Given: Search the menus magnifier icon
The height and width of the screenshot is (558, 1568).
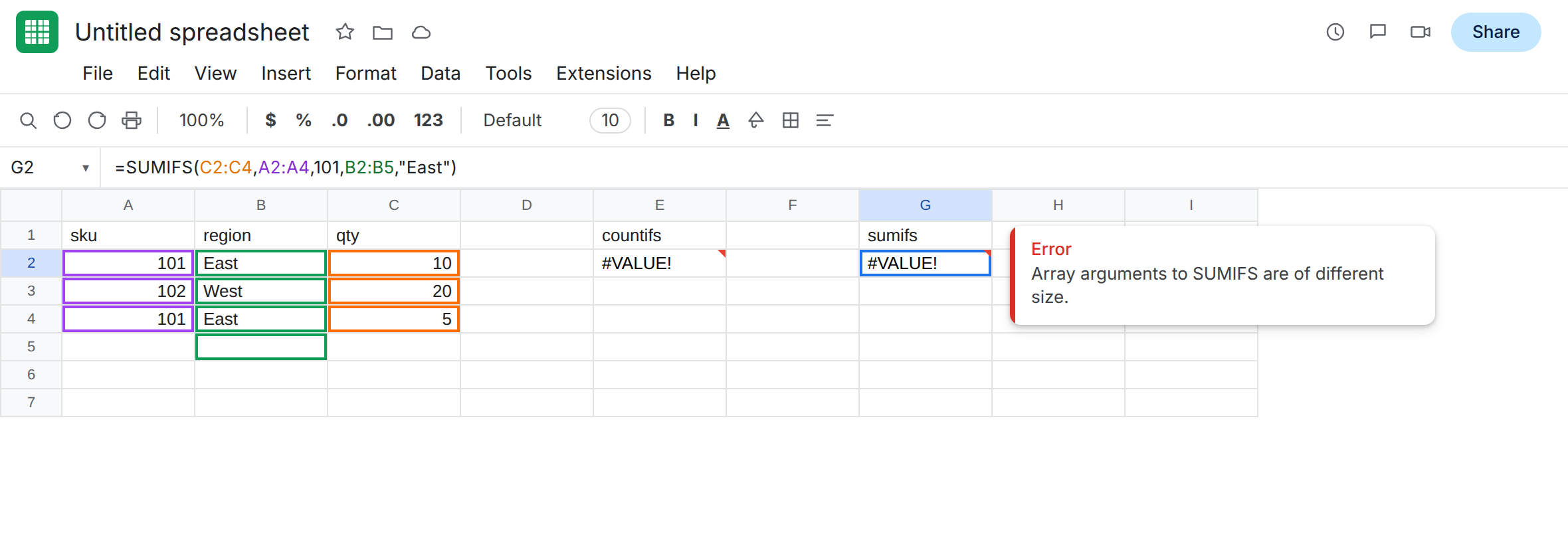Looking at the screenshot, I should pyautogui.click(x=28, y=120).
